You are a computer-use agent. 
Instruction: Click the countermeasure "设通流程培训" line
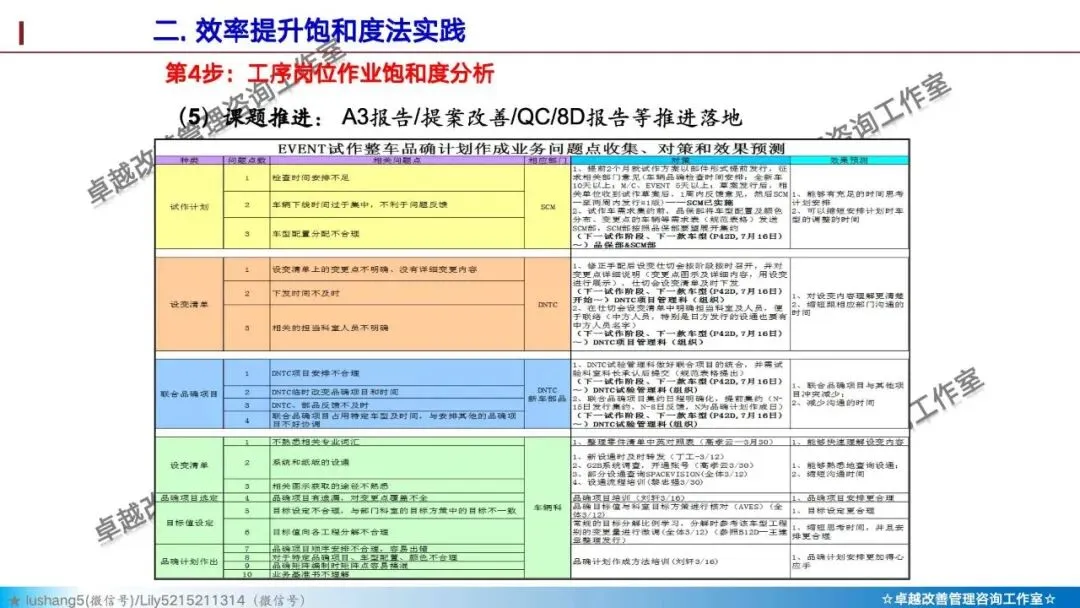(x=638, y=482)
